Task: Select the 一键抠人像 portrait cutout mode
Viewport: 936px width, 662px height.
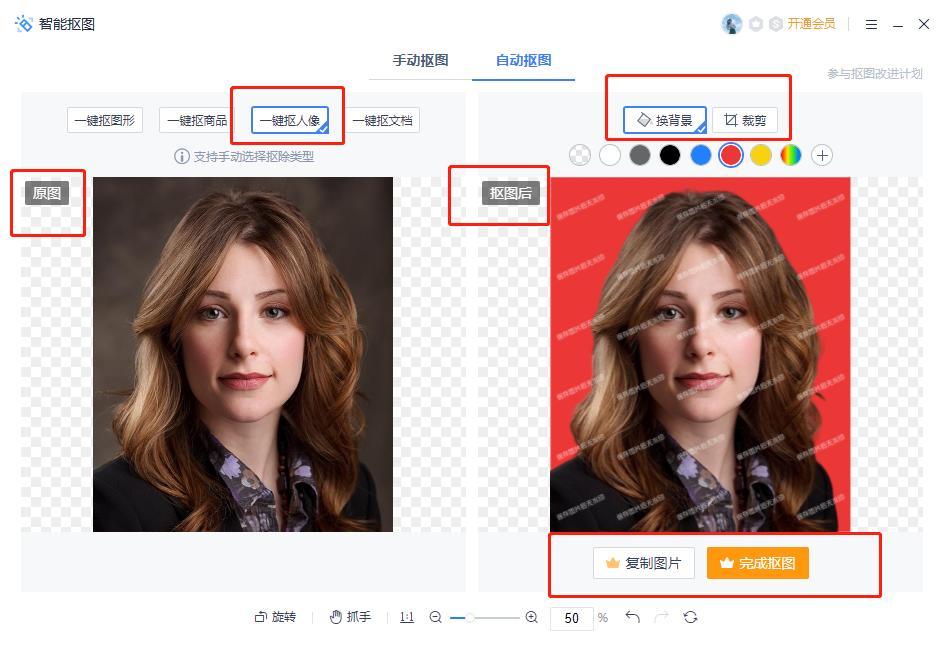Action: (292, 119)
